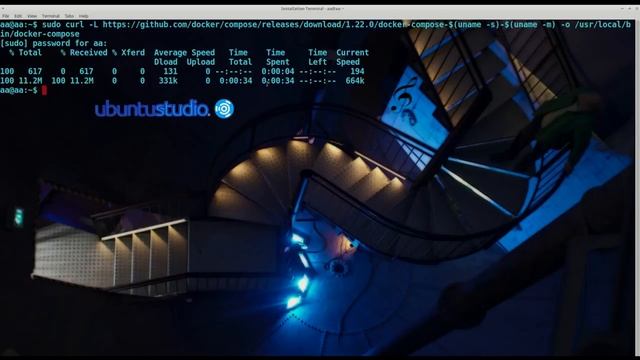Open the Help menu
Screen dimensions: 640x360
pyautogui.click(x=83, y=16)
